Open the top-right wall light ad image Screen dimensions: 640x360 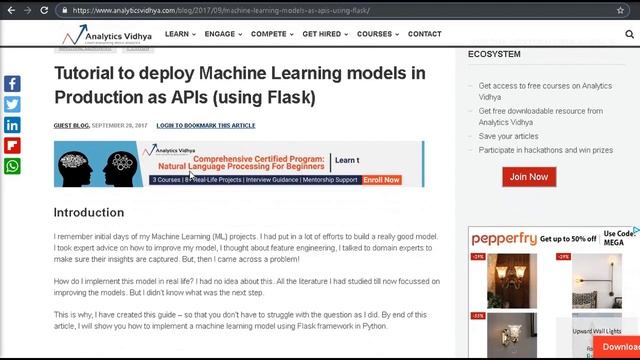[597, 281]
